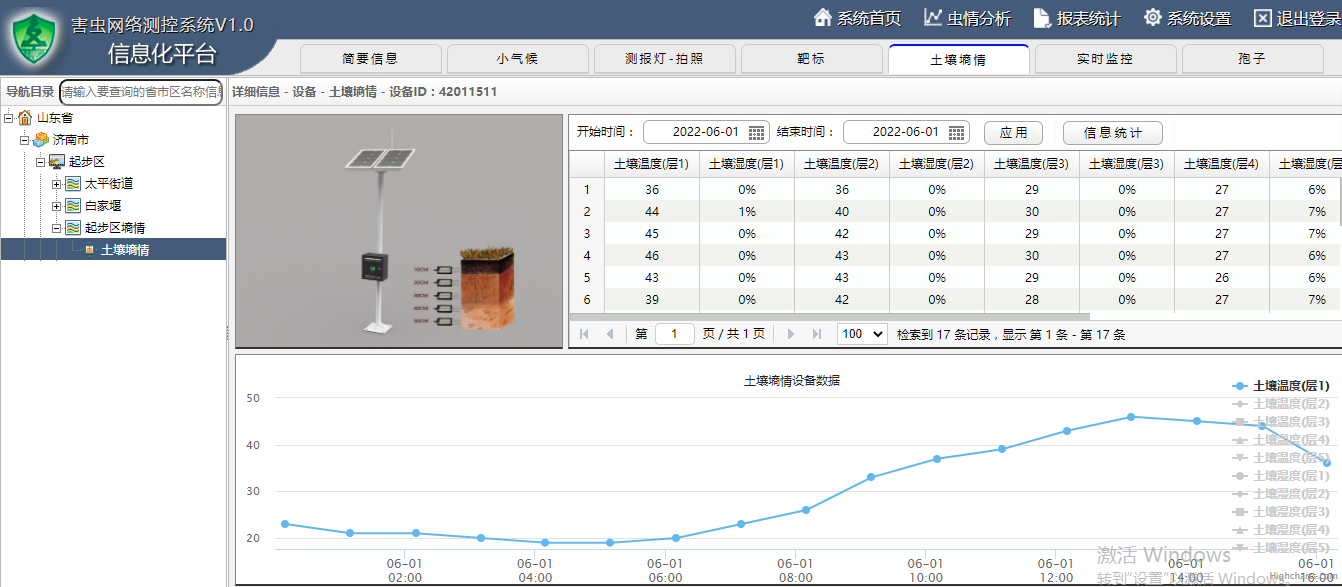This screenshot has width=1342, height=587.
Task: Open the page size dropdown showing 100
Action: (x=862, y=334)
